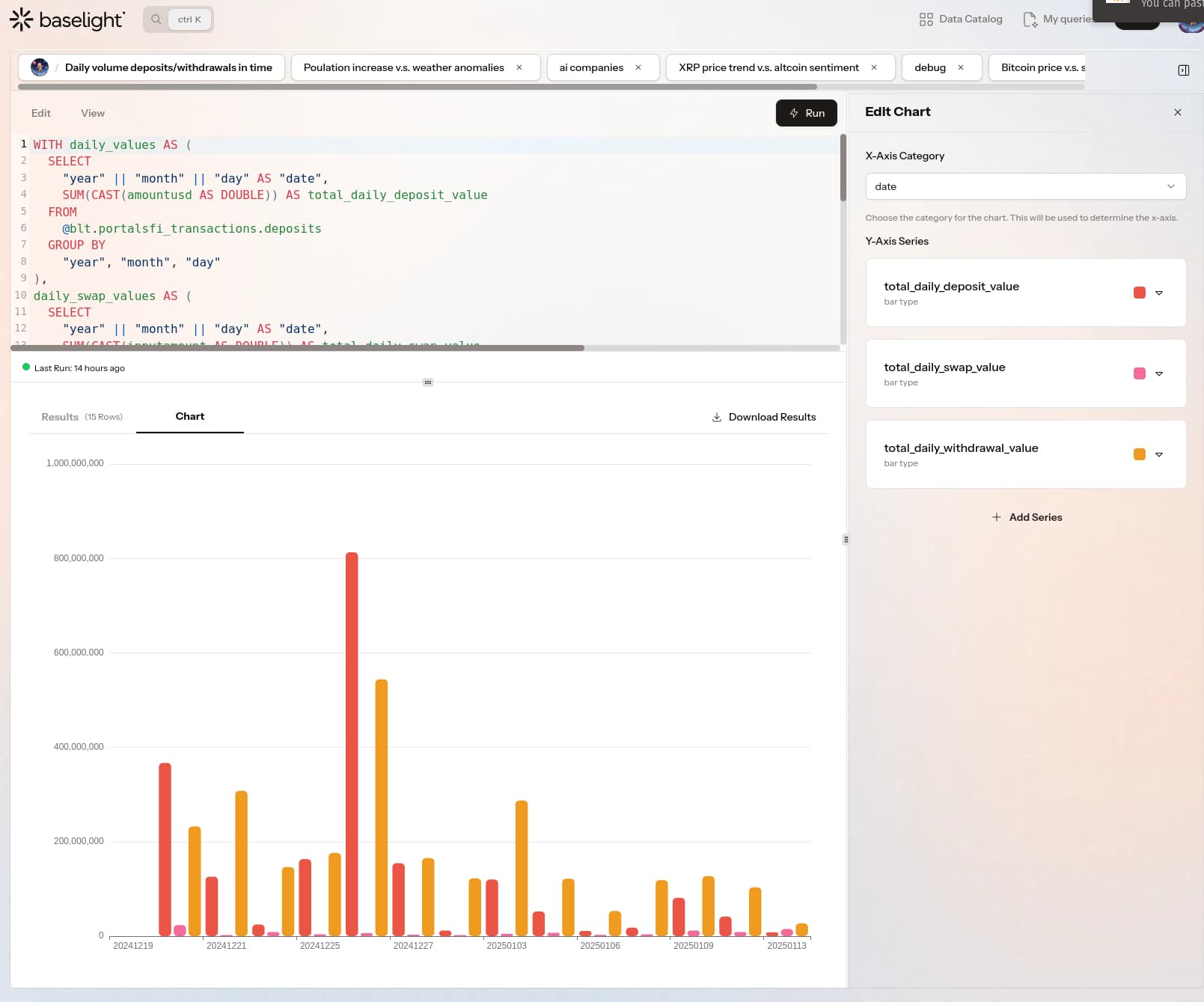Click the baselight logo icon
The width and height of the screenshot is (1204, 1002).
pyautogui.click(x=22, y=19)
